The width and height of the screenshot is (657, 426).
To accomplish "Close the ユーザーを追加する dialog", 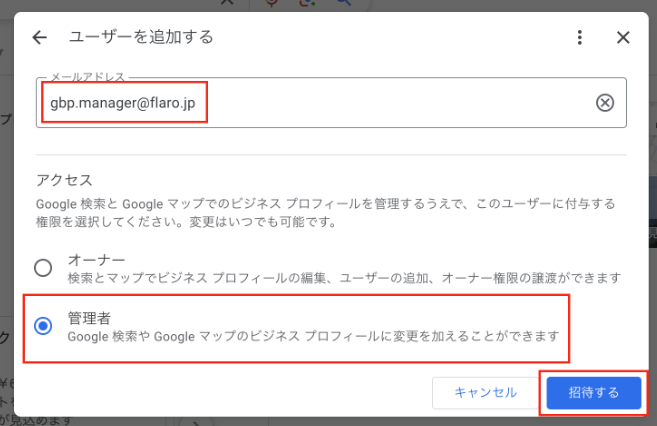I will (x=623, y=38).
